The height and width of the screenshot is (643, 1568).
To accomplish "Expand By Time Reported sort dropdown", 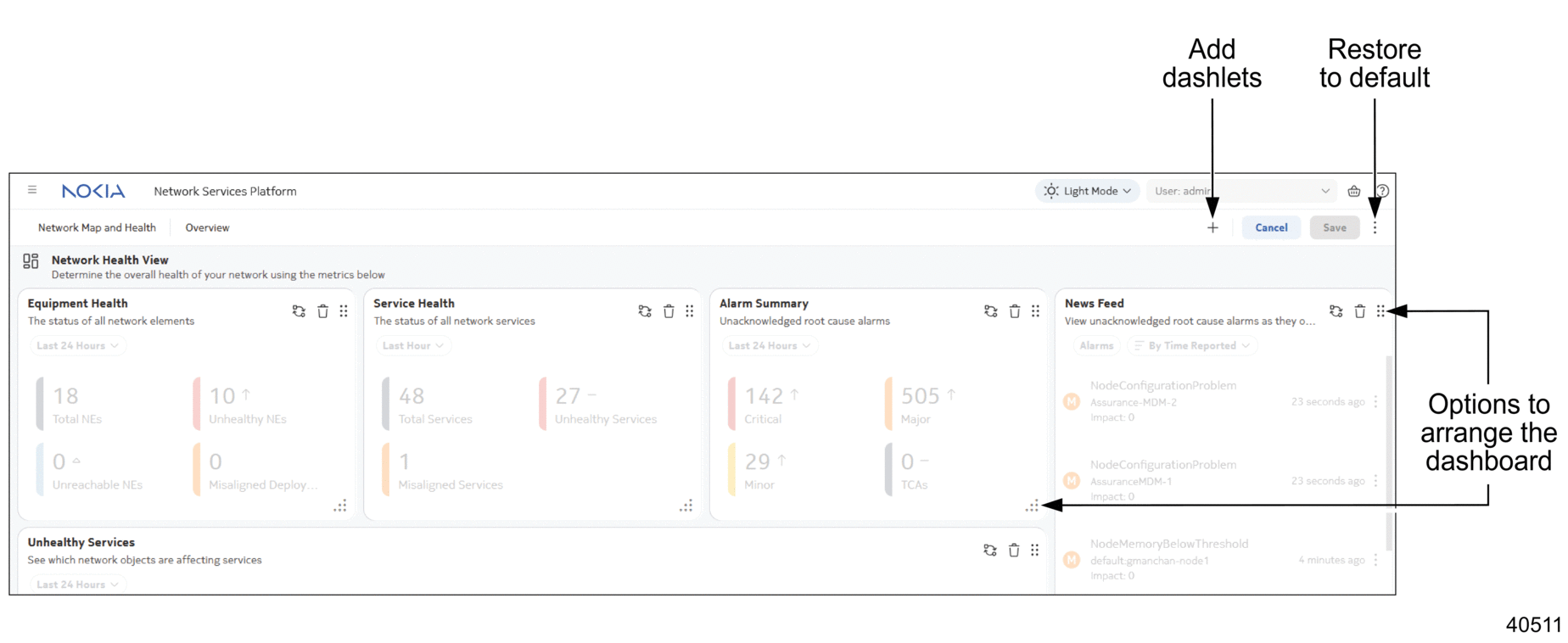I will tap(1192, 345).
